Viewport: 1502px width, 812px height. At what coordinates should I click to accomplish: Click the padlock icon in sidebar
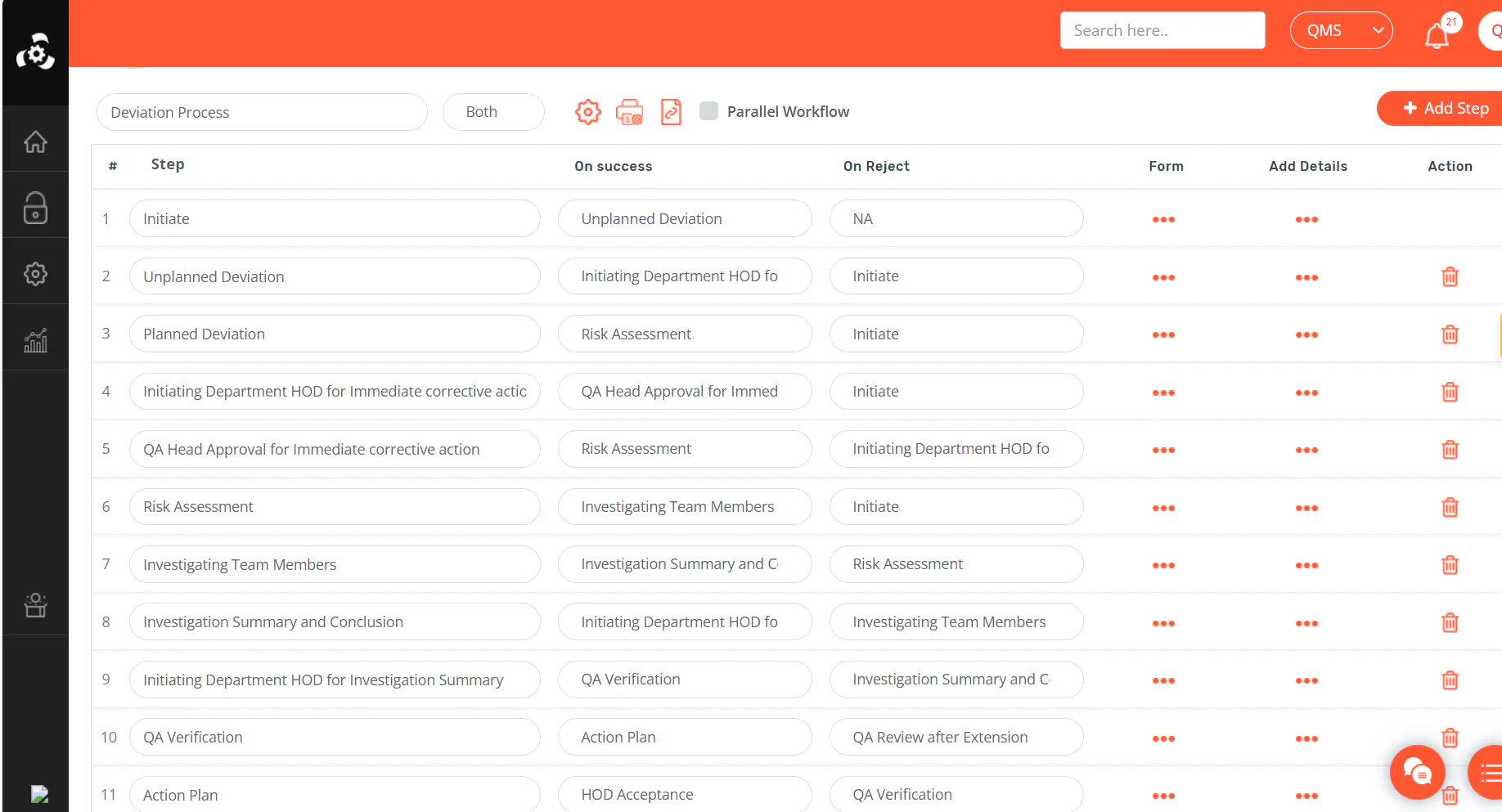click(35, 208)
